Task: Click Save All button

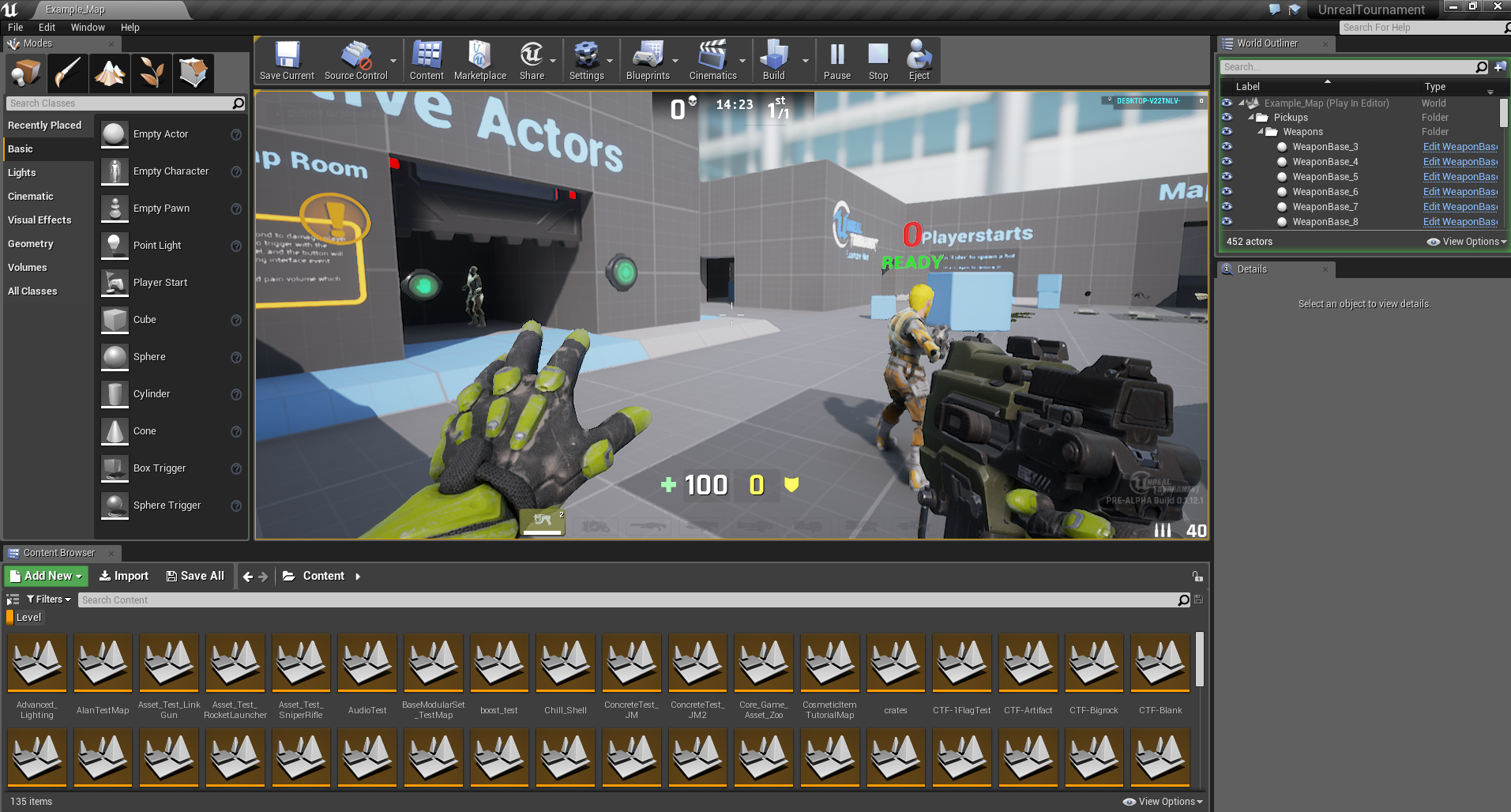Action: 195,577
